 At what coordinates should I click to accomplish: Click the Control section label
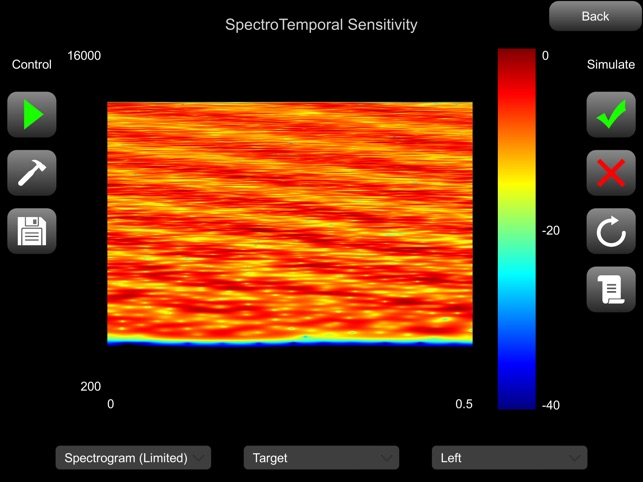(x=31, y=65)
